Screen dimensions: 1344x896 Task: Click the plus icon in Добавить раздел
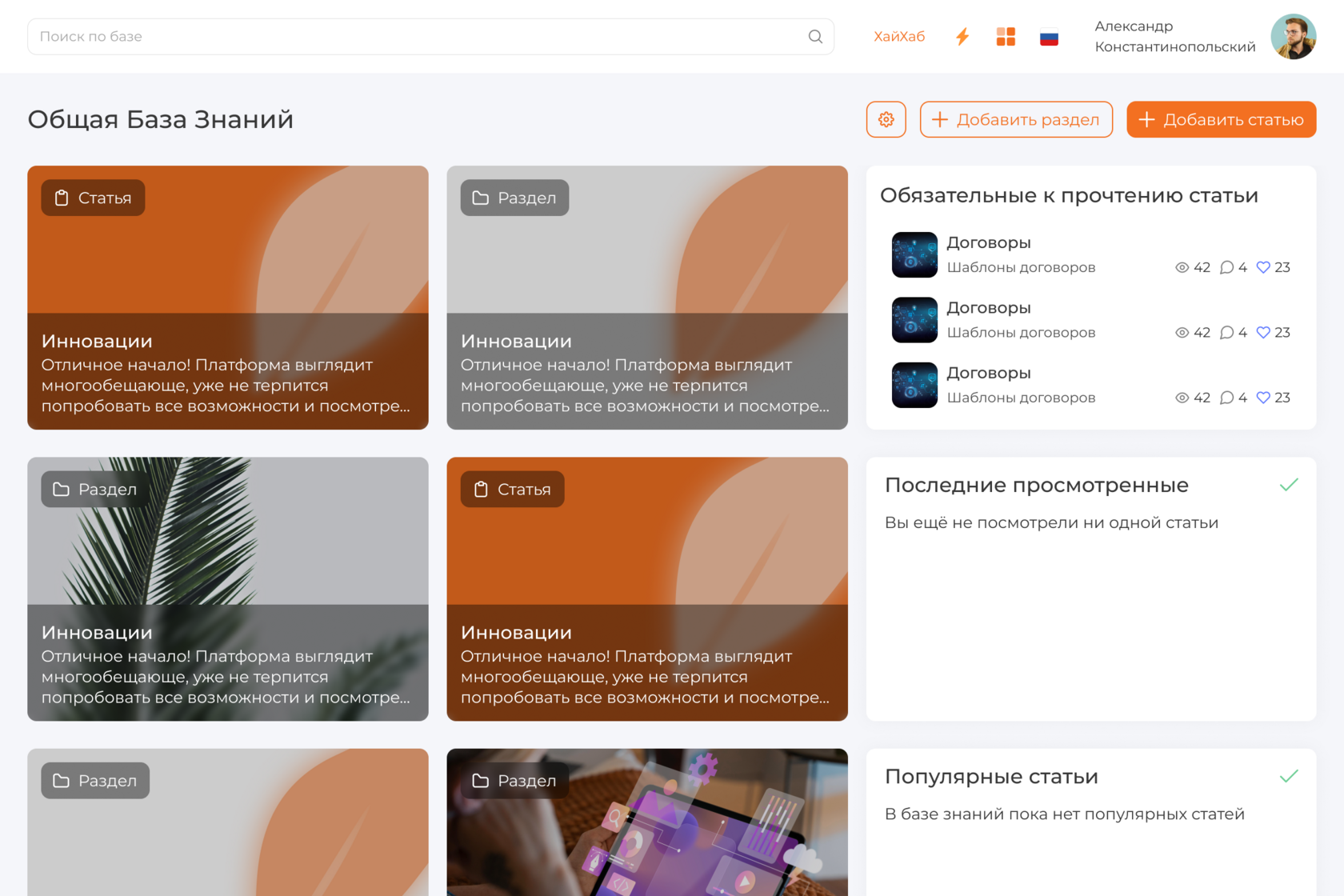coord(940,119)
